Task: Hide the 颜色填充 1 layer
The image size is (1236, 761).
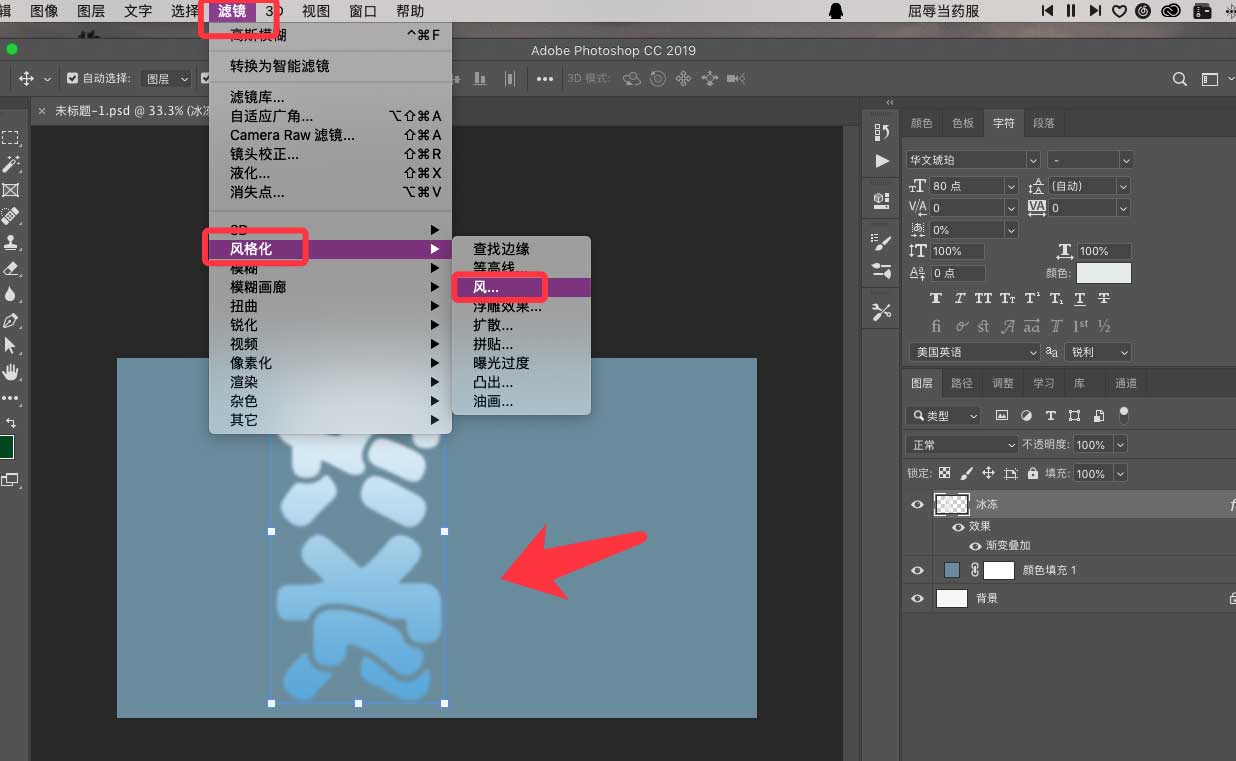Action: [x=917, y=569]
